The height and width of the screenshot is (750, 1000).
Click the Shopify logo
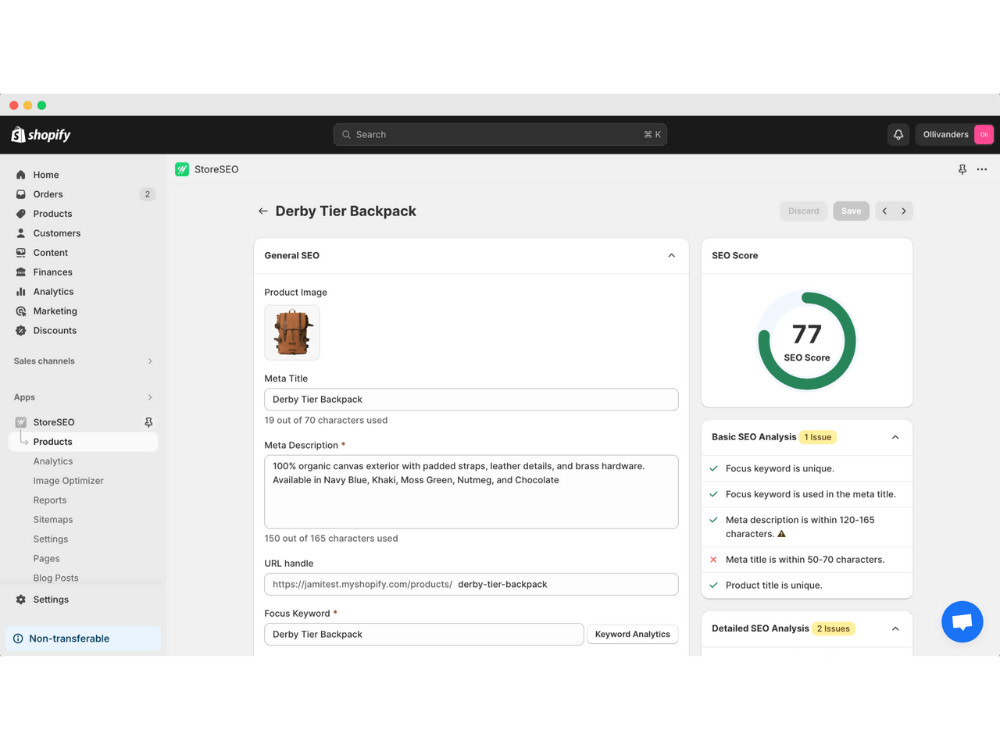pyautogui.click(x=41, y=135)
